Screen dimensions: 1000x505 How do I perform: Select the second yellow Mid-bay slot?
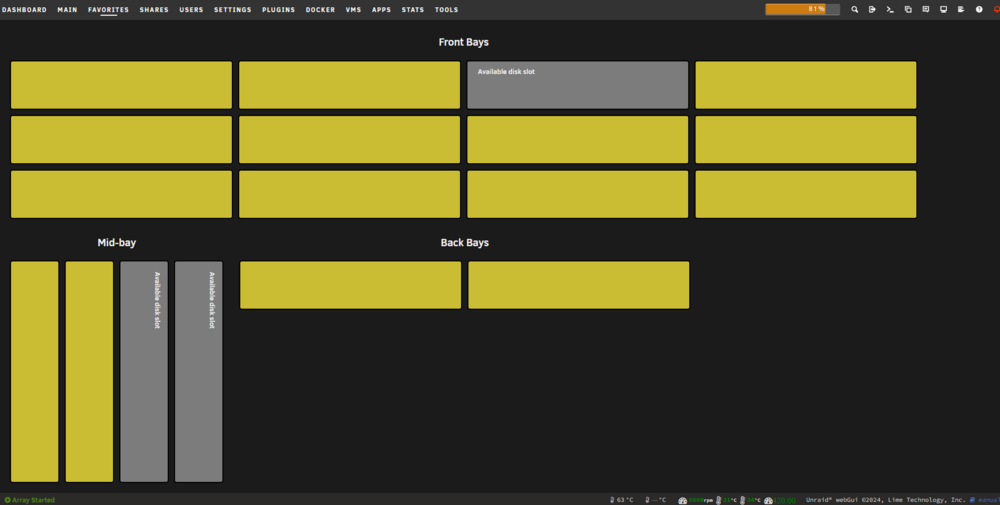point(89,372)
